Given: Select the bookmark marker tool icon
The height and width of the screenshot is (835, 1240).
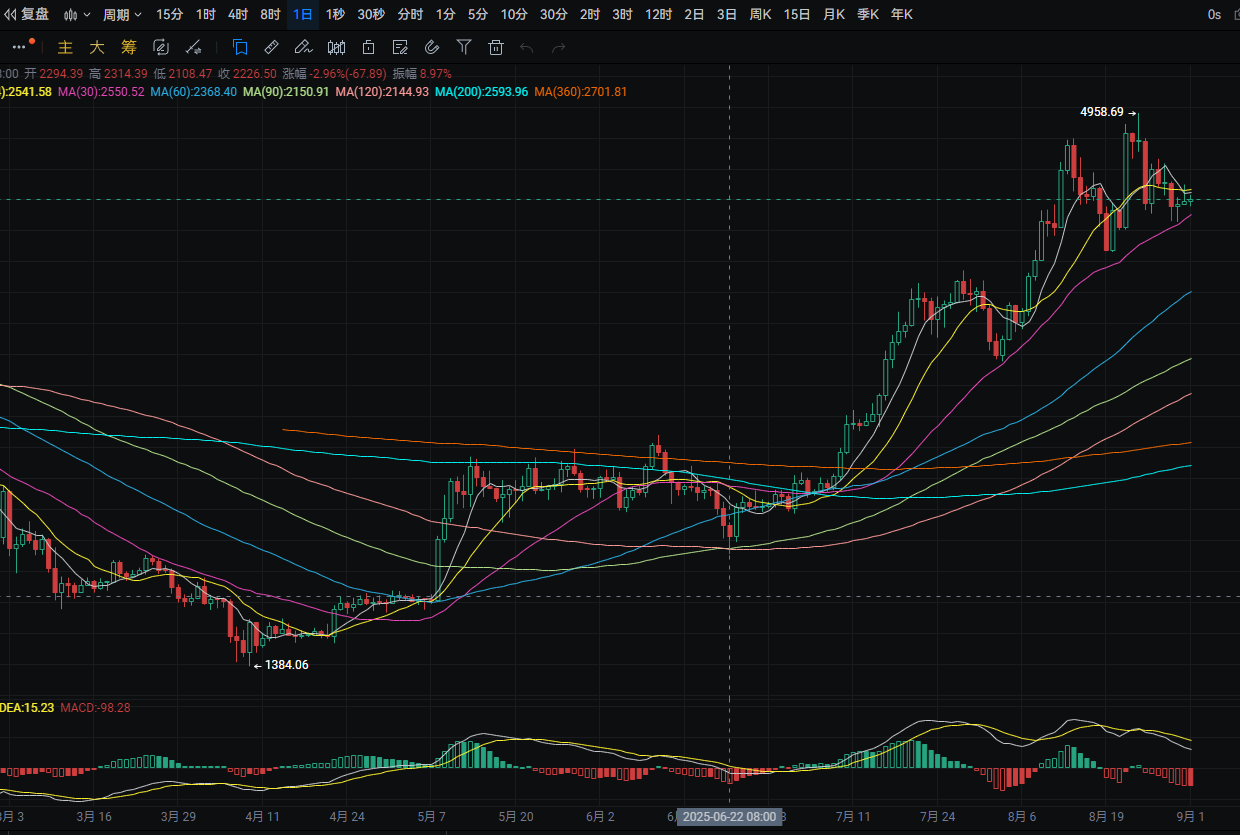Looking at the screenshot, I should point(240,47).
